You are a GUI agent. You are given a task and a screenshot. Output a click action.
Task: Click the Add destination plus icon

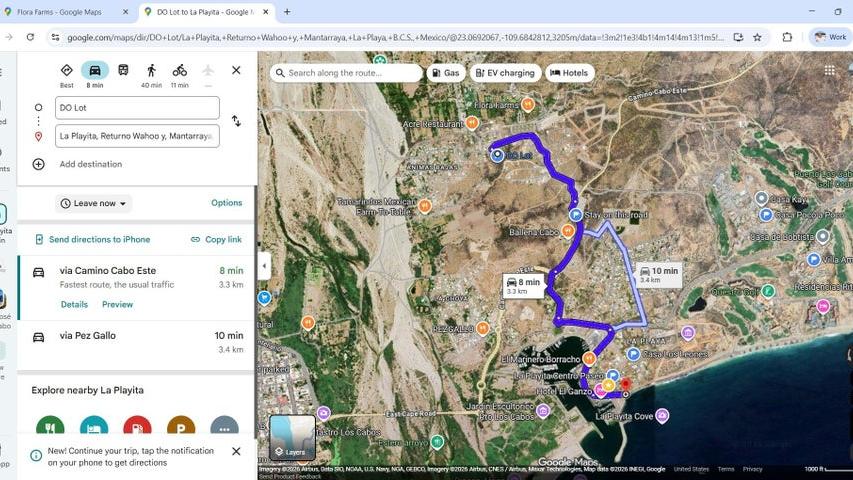pyautogui.click(x=39, y=164)
